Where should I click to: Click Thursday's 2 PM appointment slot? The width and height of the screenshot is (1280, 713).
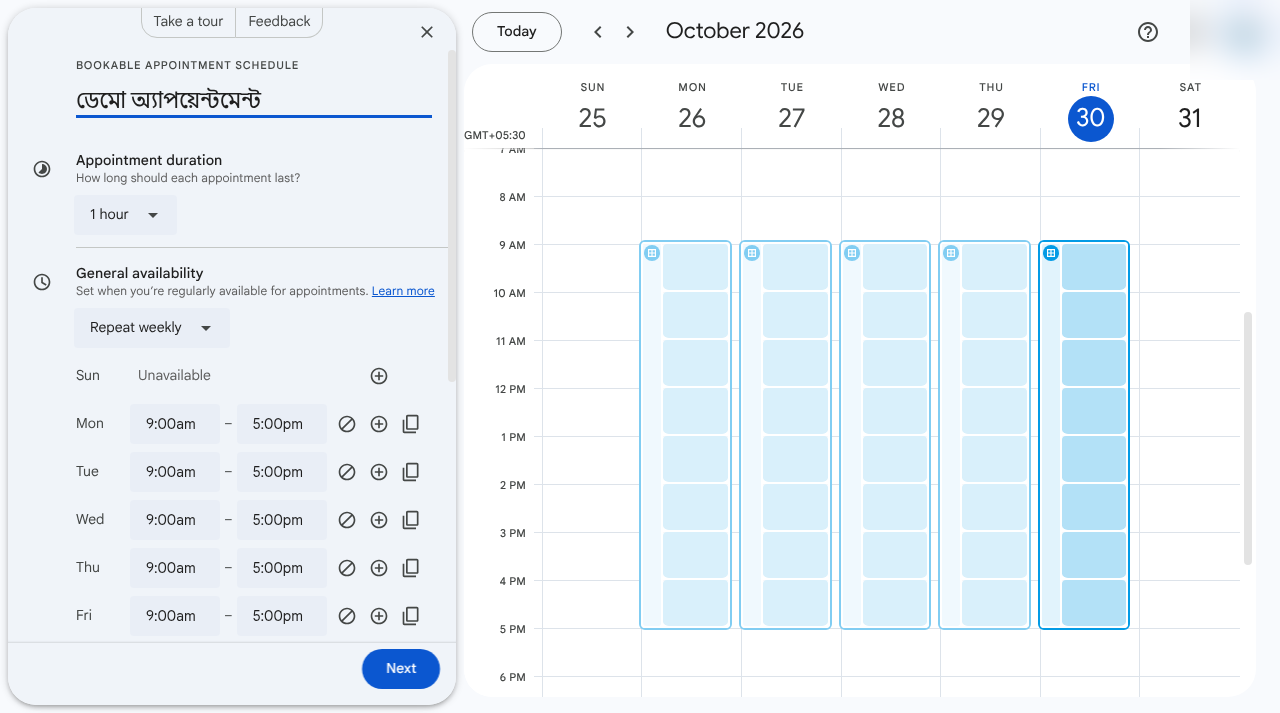tap(994, 507)
